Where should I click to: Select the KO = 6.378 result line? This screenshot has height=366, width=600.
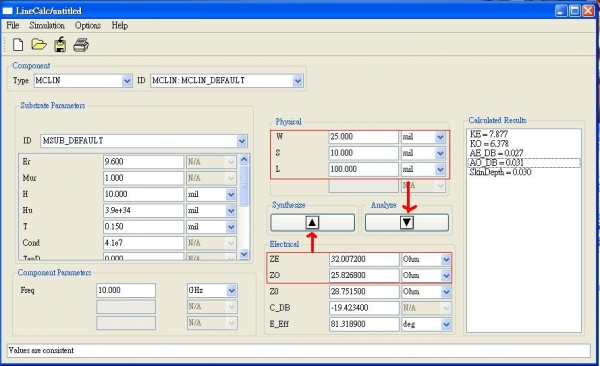coord(489,144)
